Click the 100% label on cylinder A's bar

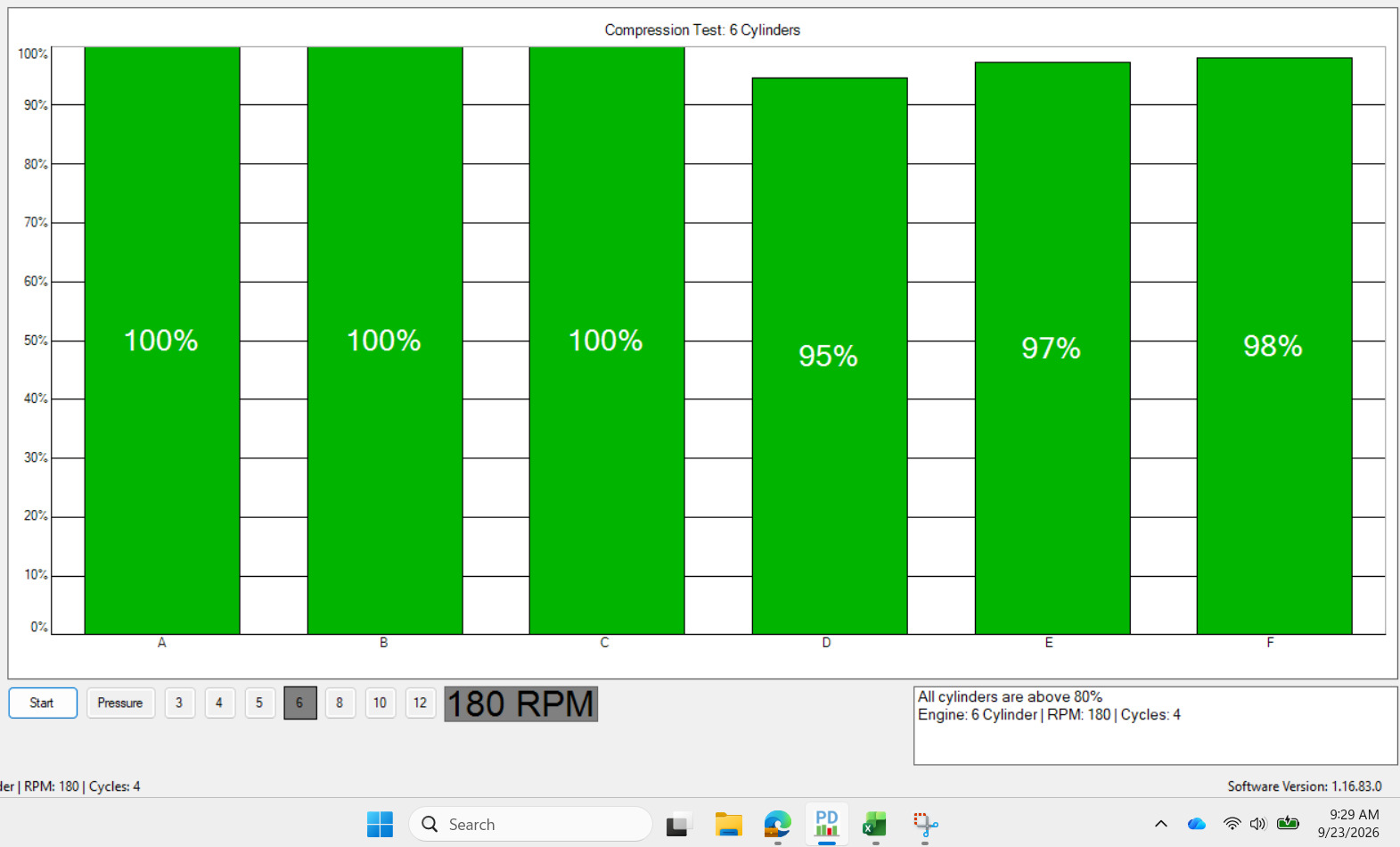(x=160, y=341)
